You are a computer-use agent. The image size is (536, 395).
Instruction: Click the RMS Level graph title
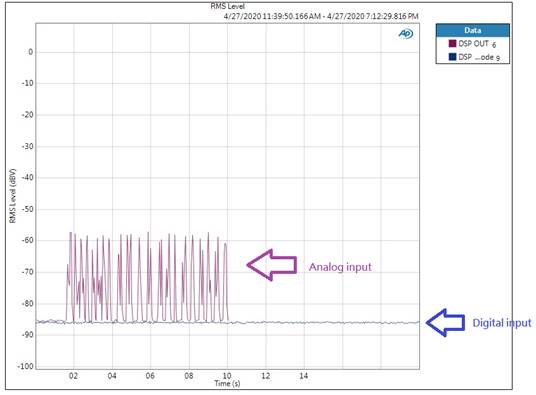point(227,6)
